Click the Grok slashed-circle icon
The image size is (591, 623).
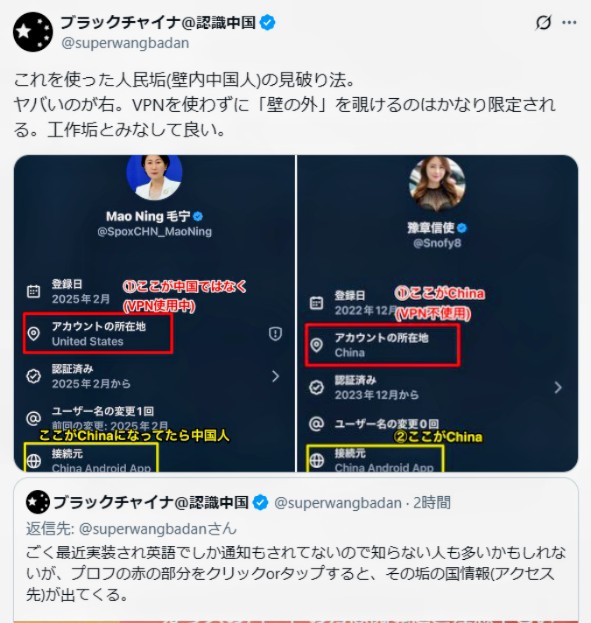point(543,22)
